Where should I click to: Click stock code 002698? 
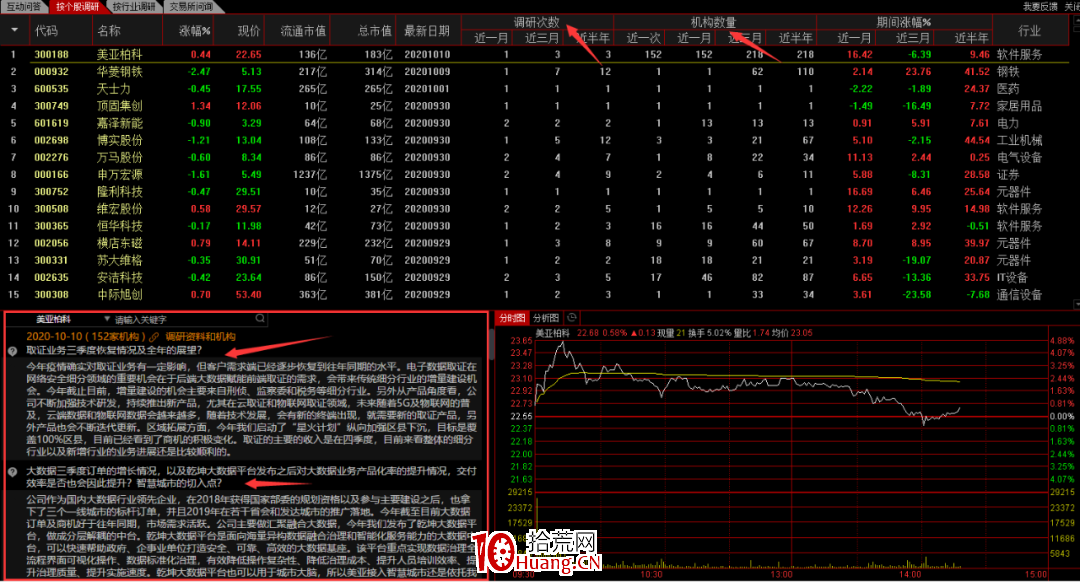point(52,141)
